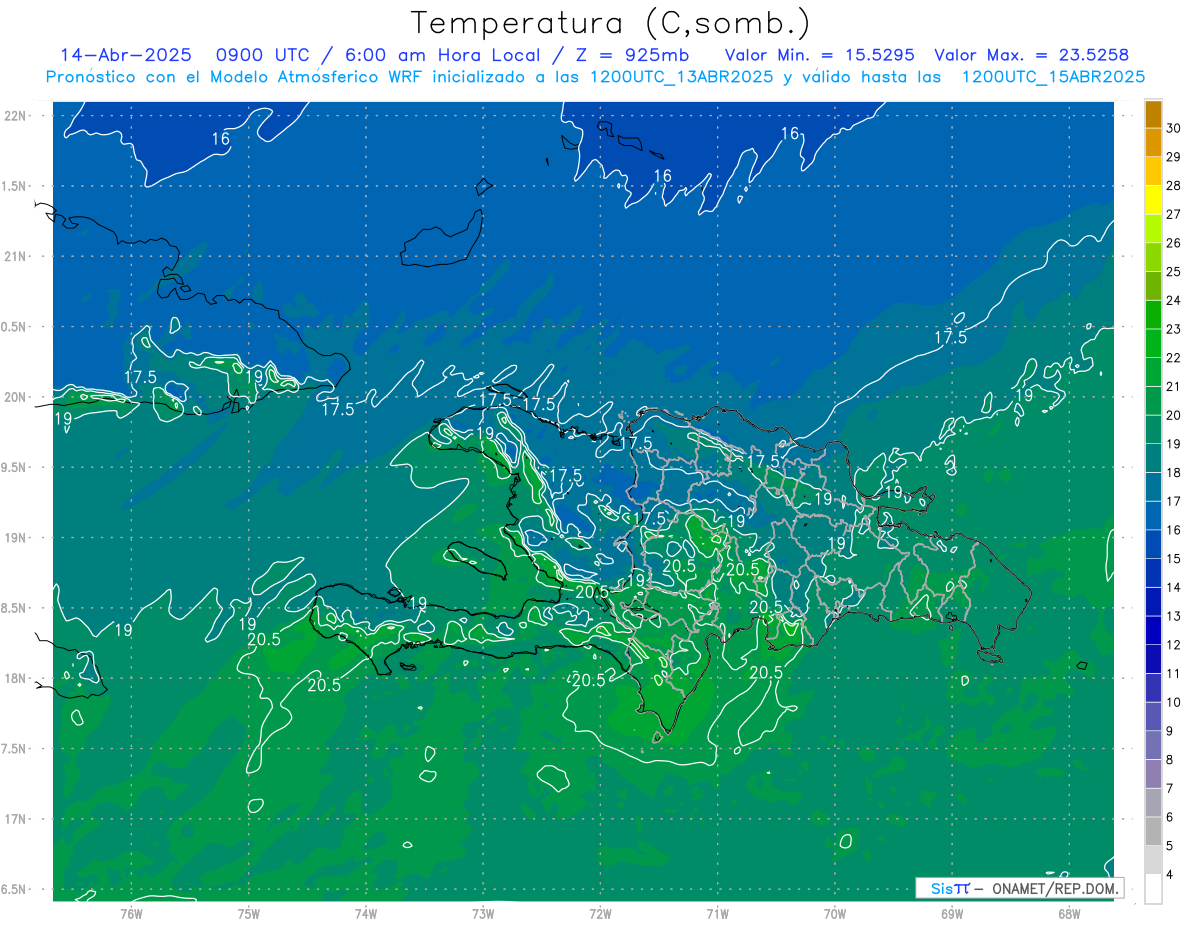
Task: Click the color bar legend value "25"
Action: tap(1174, 272)
